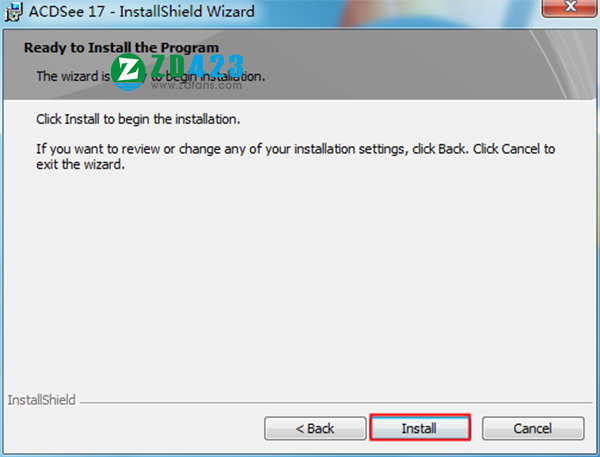Click the paragraph about reviewing installation settings
The height and width of the screenshot is (457, 600).
point(295,157)
